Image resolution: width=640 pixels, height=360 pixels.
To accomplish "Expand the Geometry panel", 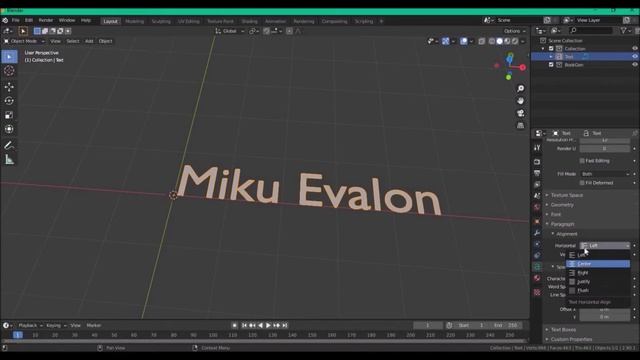I will pos(562,205).
